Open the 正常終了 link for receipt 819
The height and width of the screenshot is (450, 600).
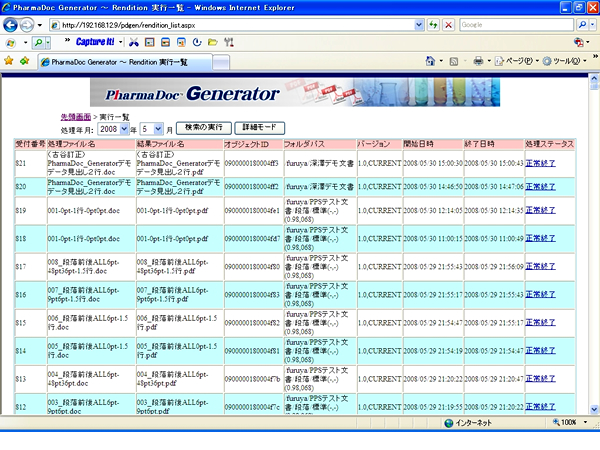tap(540, 210)
